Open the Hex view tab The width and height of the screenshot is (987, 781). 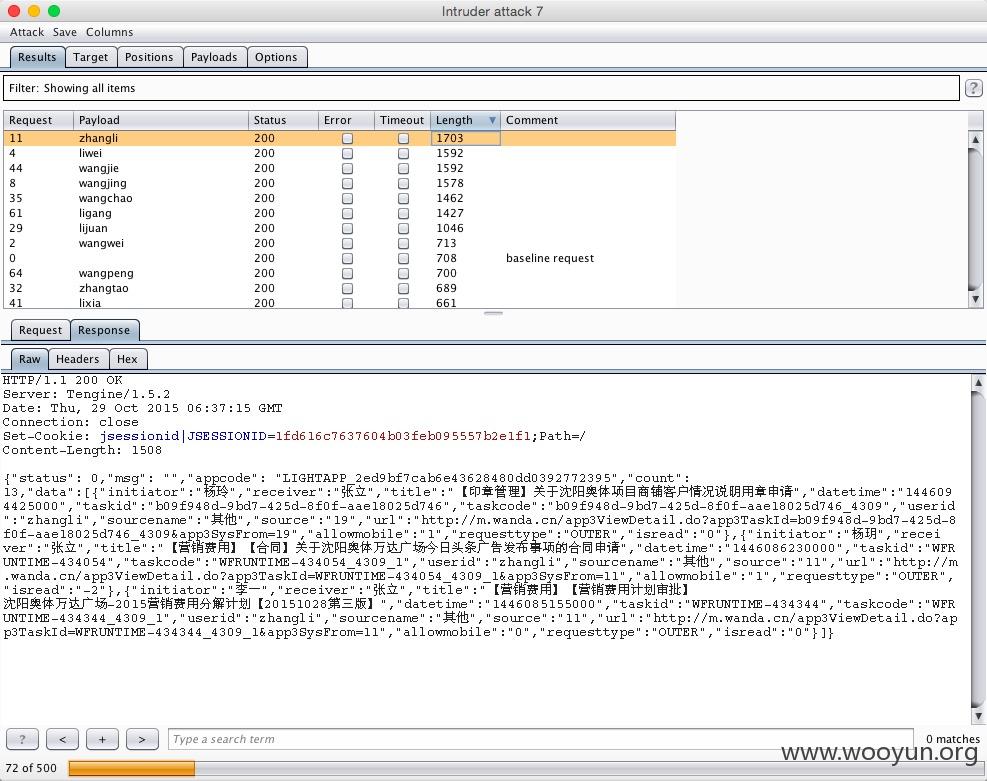[127, 359]
